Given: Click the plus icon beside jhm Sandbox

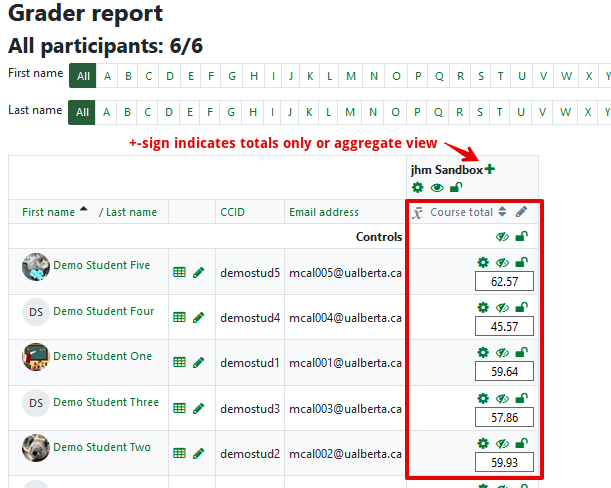Looking at the screenshot, I should (x=490, y=169).
